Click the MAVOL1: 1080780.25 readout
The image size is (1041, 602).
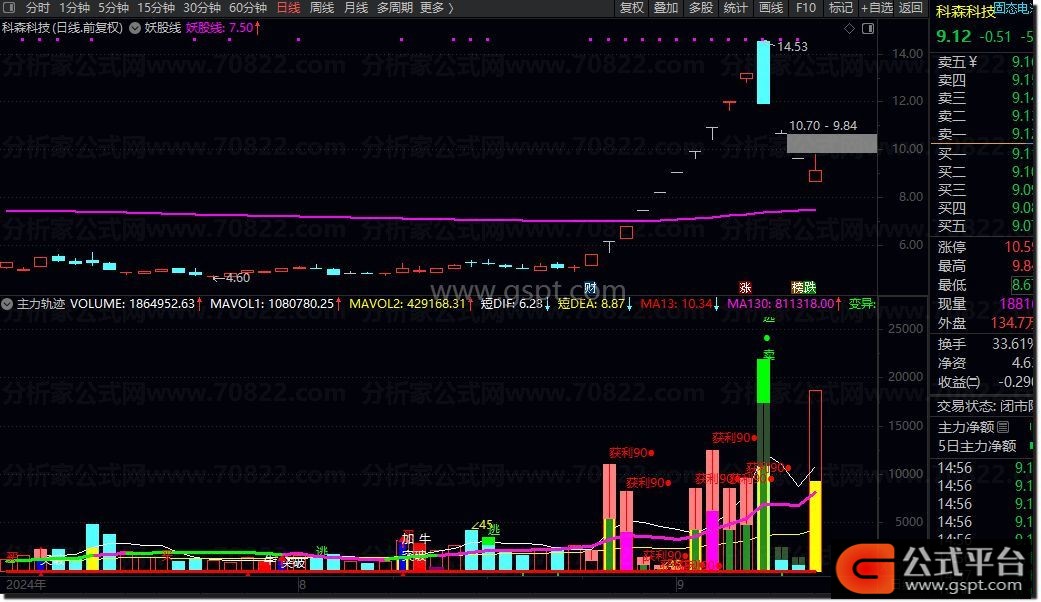(275, 304)
